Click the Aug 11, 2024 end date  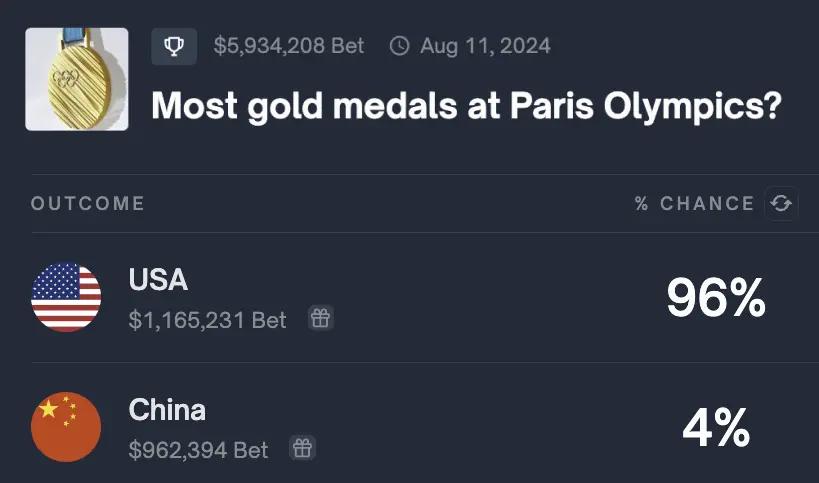[x=485, y=46]
